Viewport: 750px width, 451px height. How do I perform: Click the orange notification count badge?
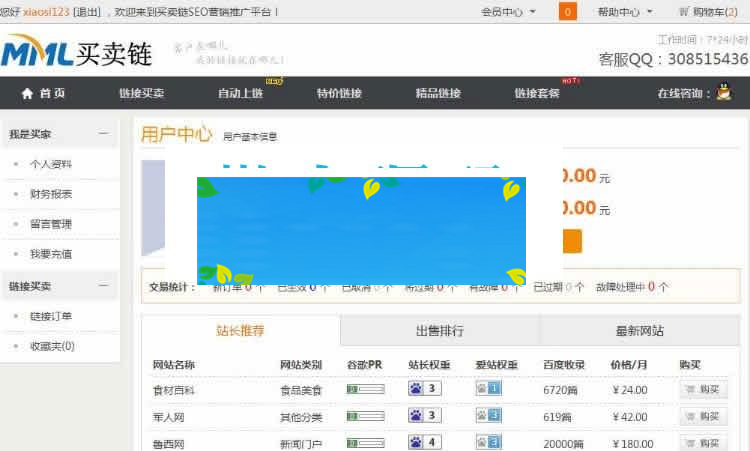(568, 12)
